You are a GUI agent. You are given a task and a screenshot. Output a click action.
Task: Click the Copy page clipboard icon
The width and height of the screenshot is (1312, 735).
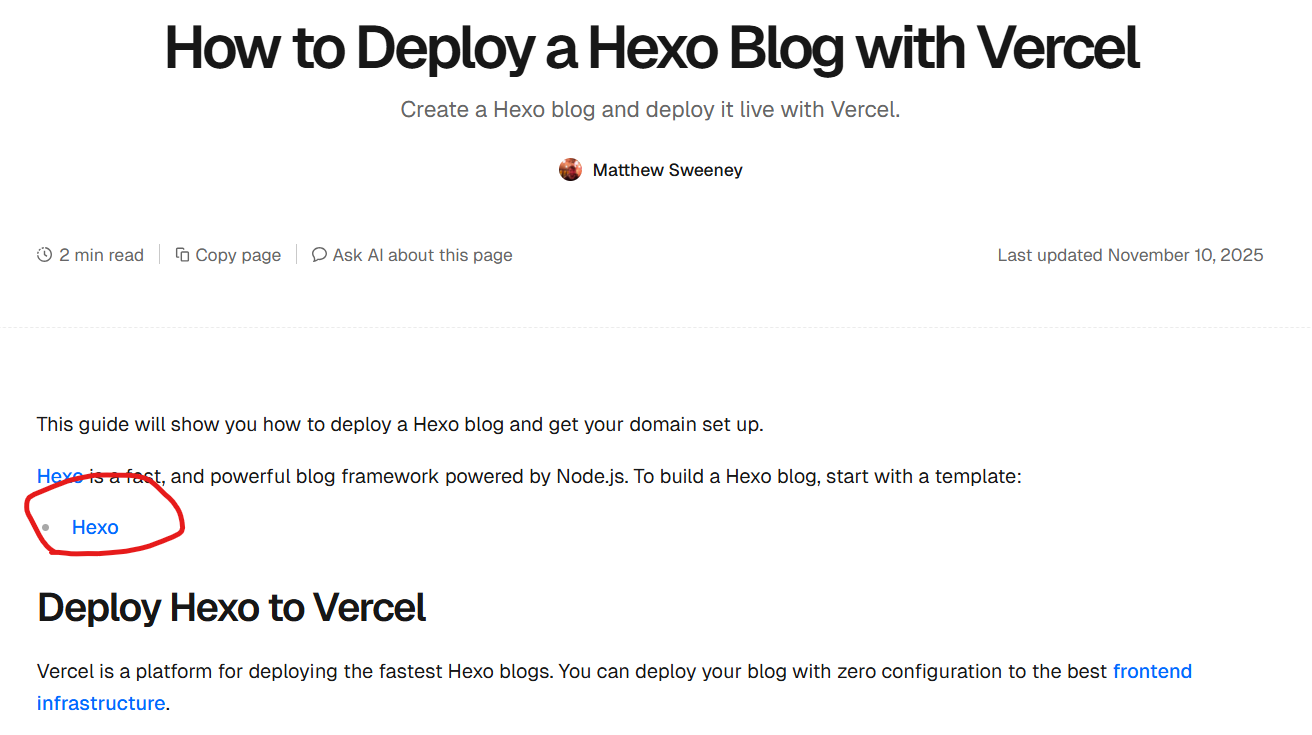182,255
